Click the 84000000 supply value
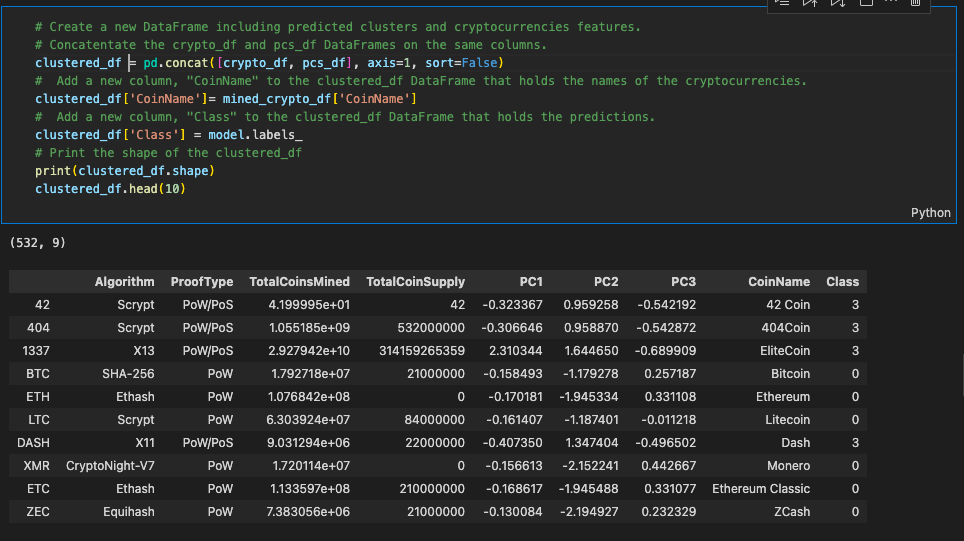 [435, 420]
